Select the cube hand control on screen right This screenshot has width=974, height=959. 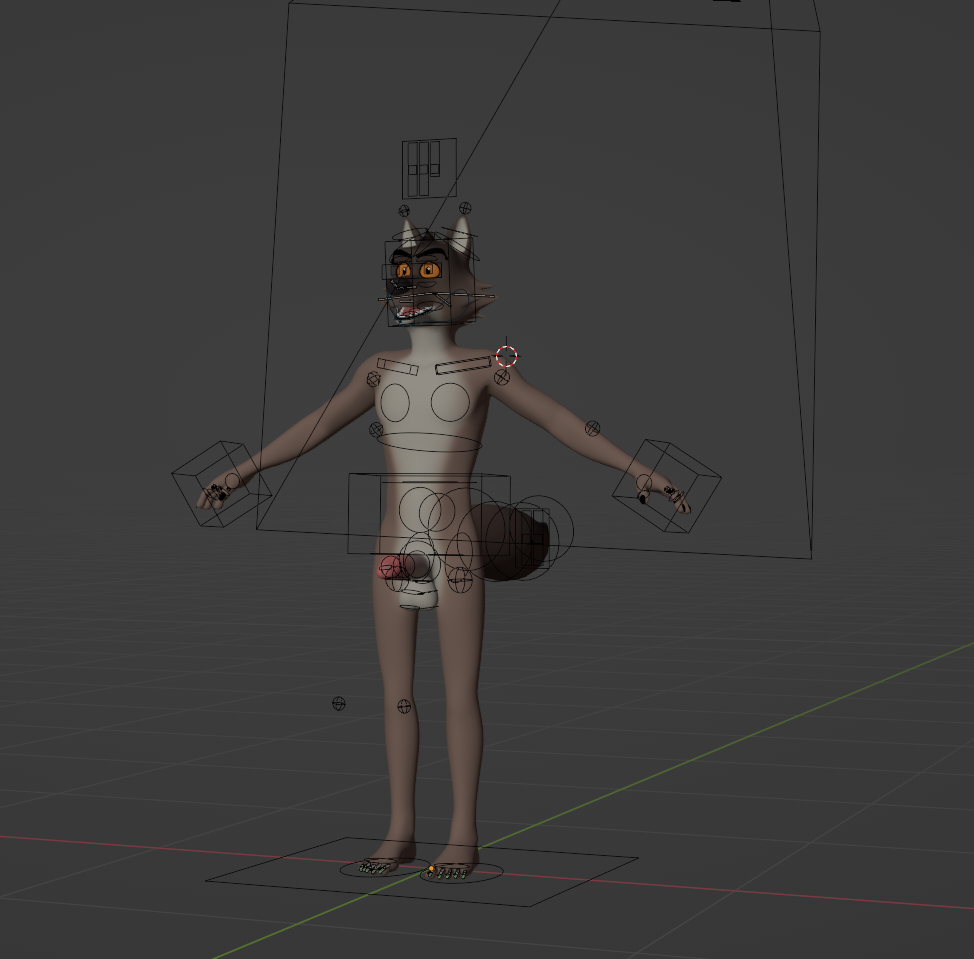click(666, 486)
